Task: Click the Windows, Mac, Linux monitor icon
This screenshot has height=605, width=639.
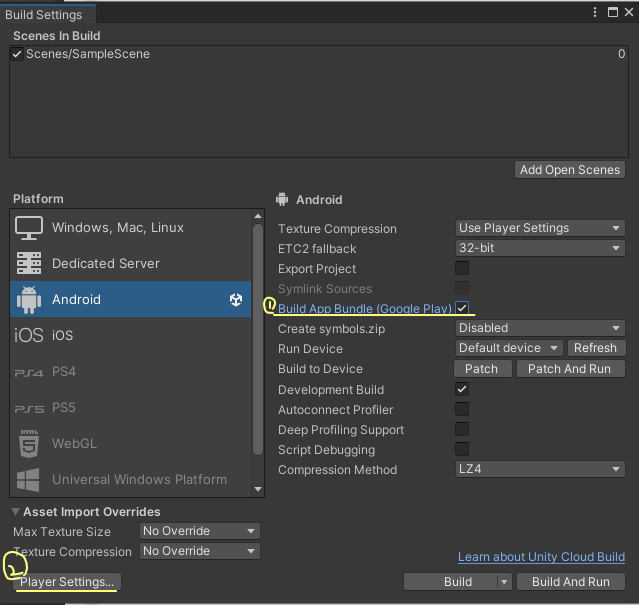Action: 29,228
